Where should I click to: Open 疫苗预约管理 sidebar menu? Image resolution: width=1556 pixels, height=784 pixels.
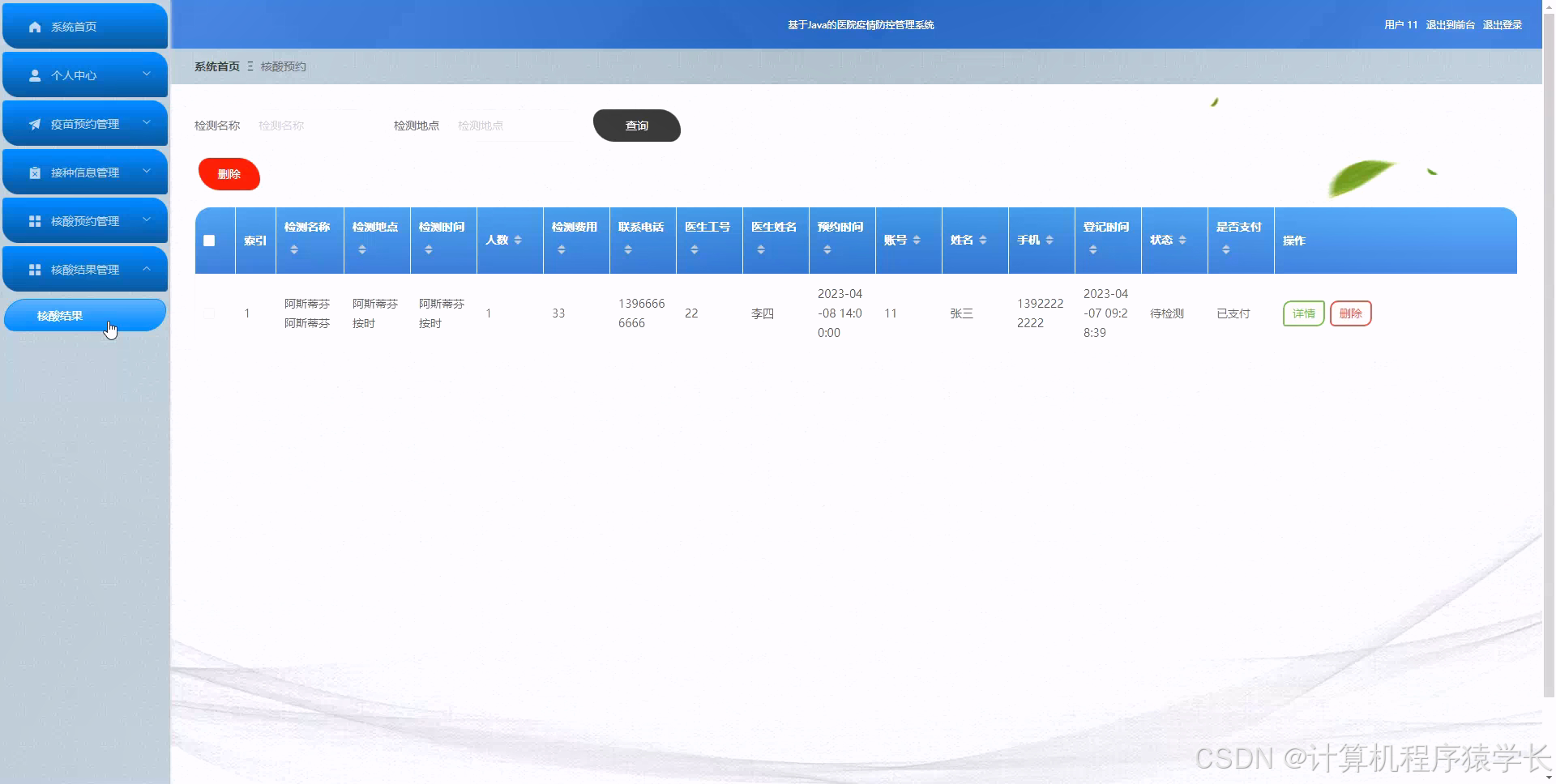[x=85, y=123]
